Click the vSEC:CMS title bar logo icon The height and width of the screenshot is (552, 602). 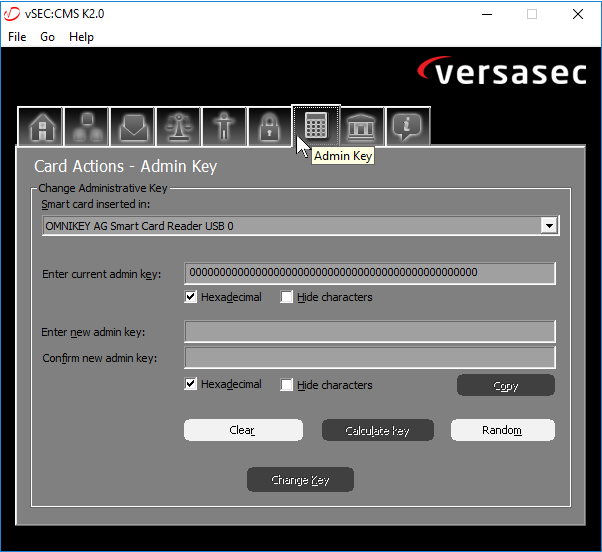(x=12, y=14)
